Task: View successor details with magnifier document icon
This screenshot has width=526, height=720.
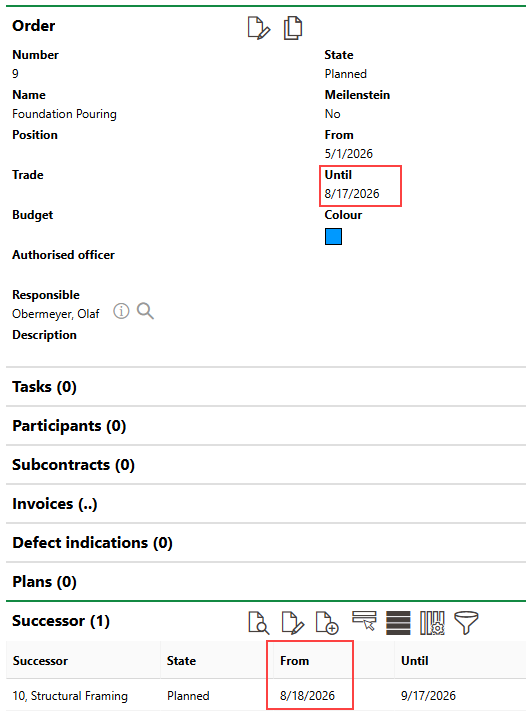Action: coord(258,623)
